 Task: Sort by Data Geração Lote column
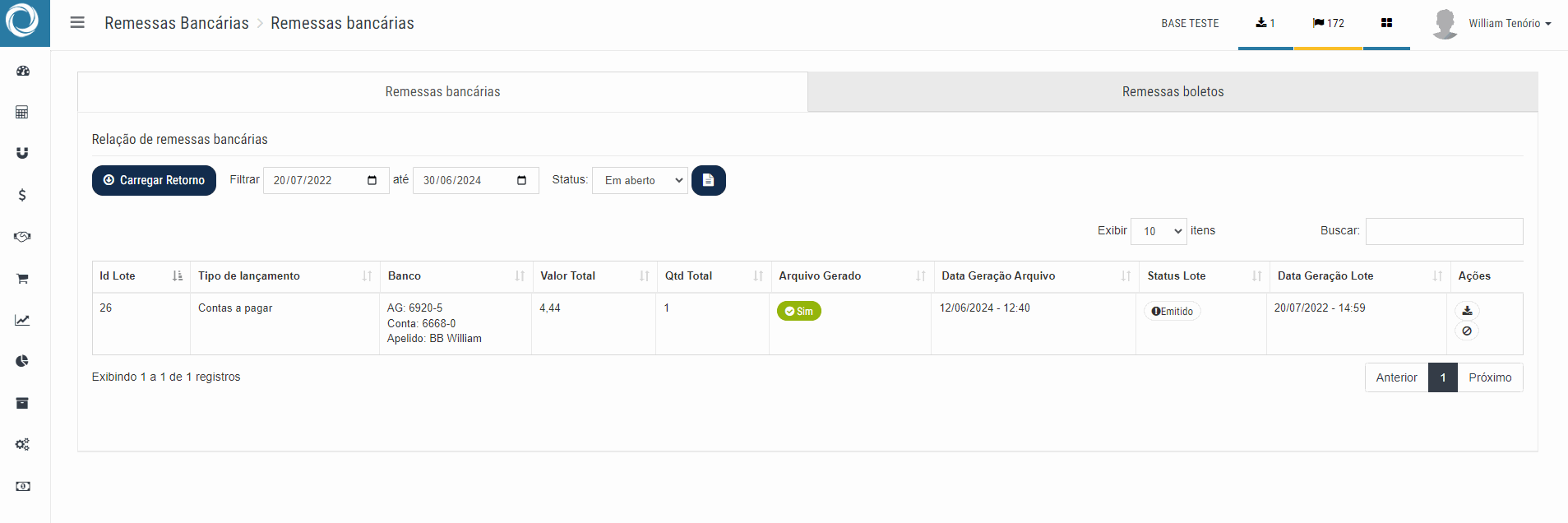point(1358,276)
